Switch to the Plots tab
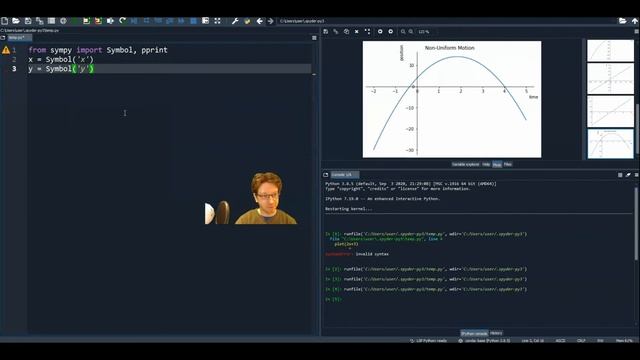Image resolution: width=640 pixels, height=360 pixels. (x=497, y=164)
